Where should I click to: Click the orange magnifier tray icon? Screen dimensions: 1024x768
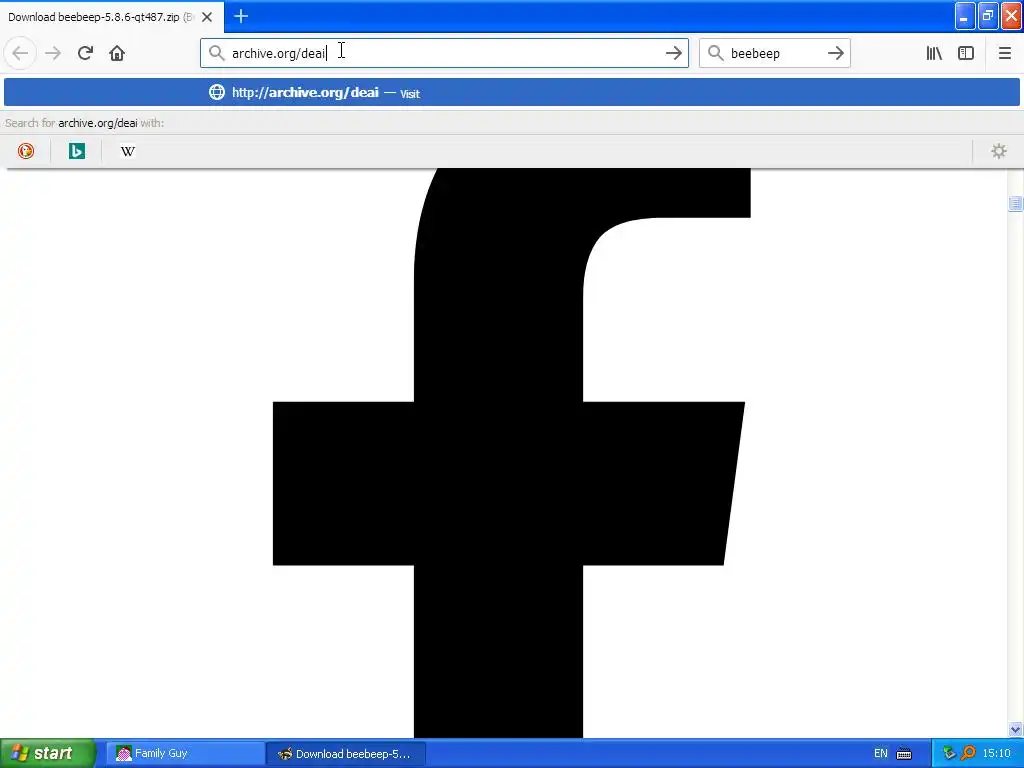[x=968, y=754]
